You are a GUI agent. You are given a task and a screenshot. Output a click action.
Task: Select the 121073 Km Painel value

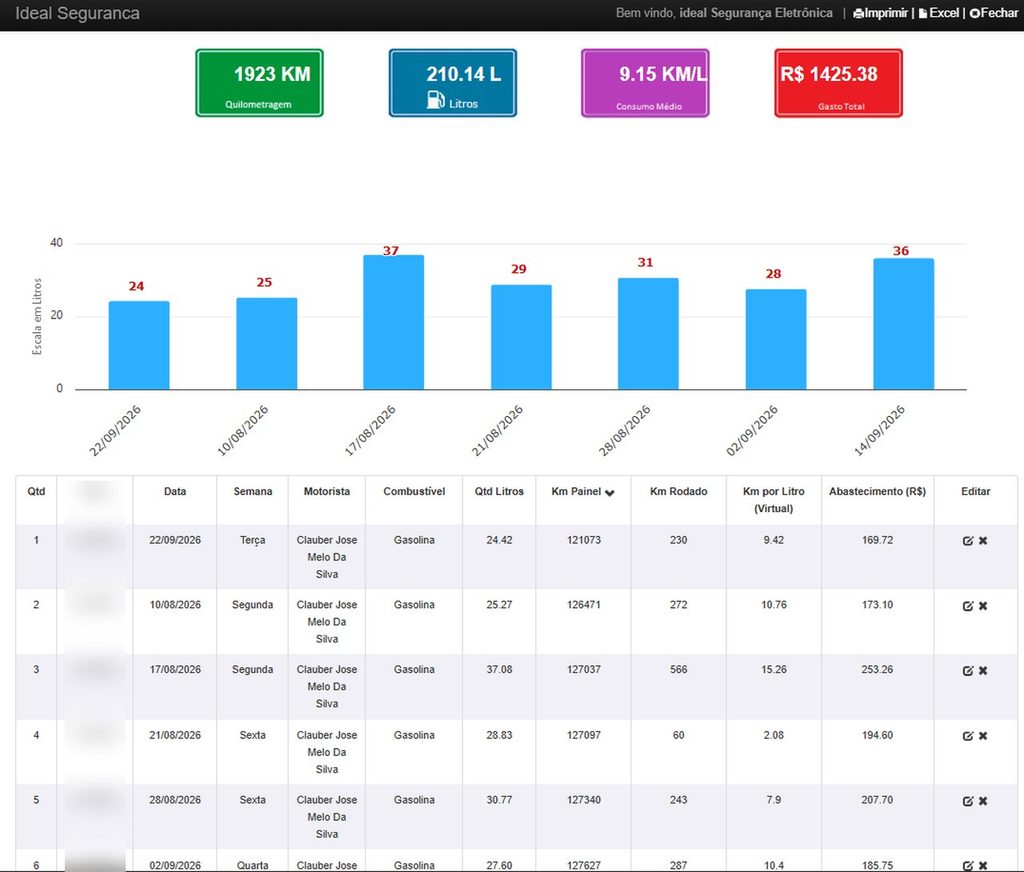point(584,540)
